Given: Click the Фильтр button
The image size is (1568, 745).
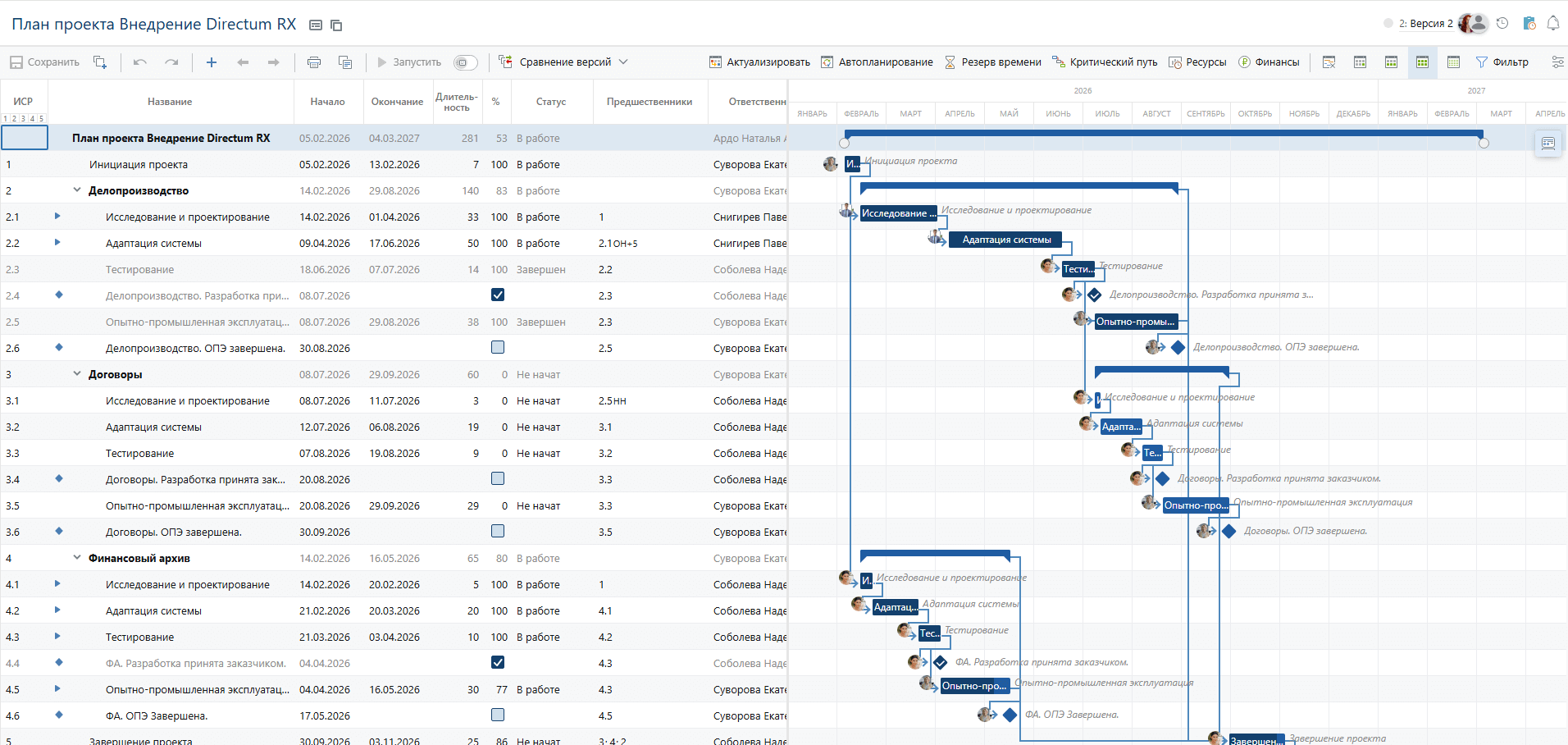Looking at the screenshot, I should pyautogui.click(x=1502, y=62).
